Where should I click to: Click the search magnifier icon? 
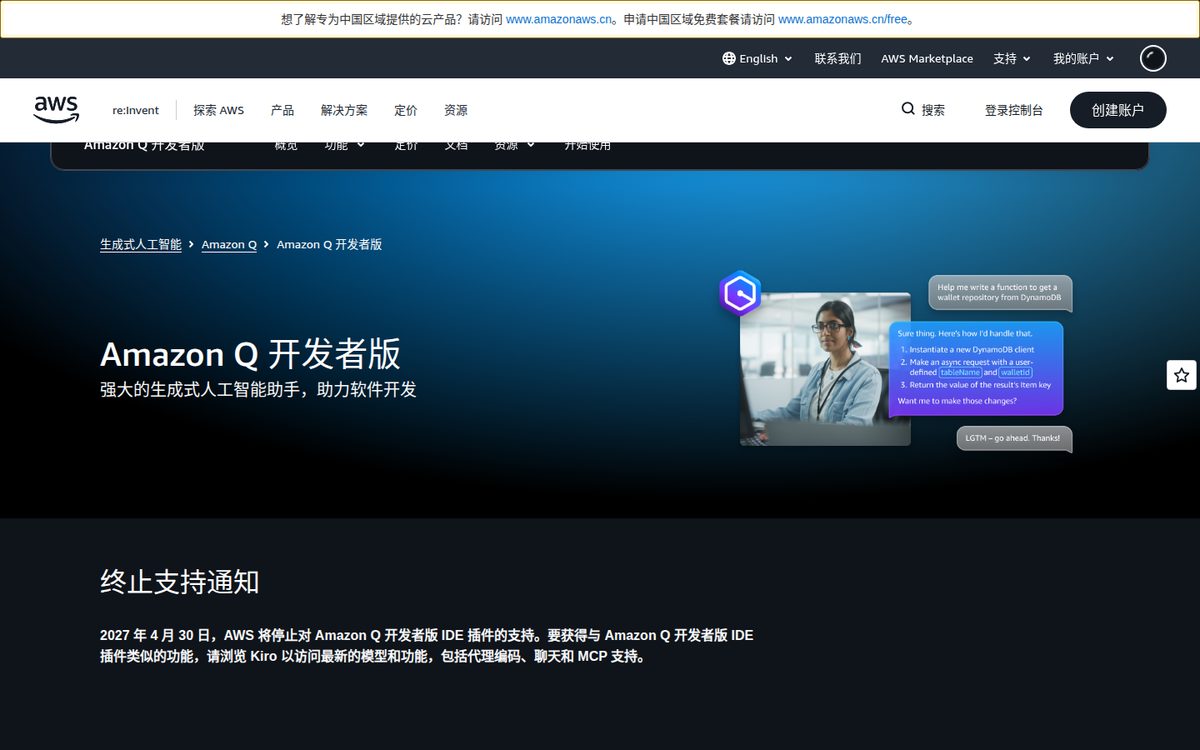(908, 109)
